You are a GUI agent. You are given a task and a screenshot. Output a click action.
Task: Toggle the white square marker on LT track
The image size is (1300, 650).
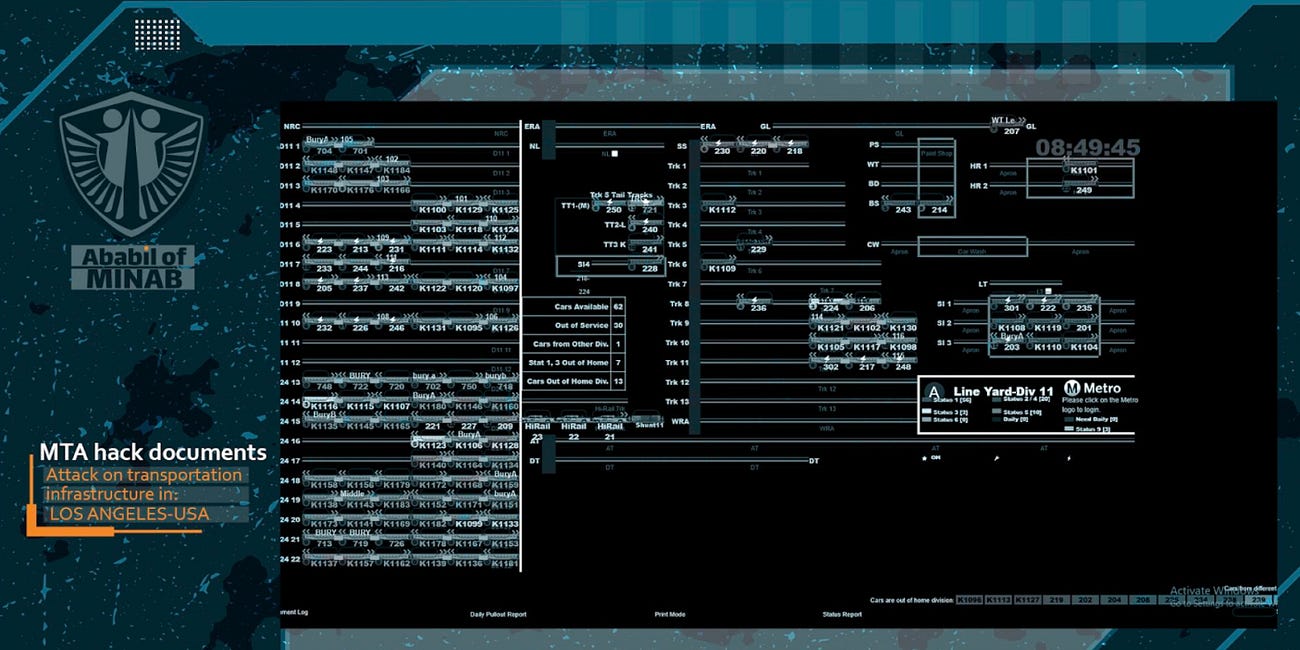coord(1047,289)
